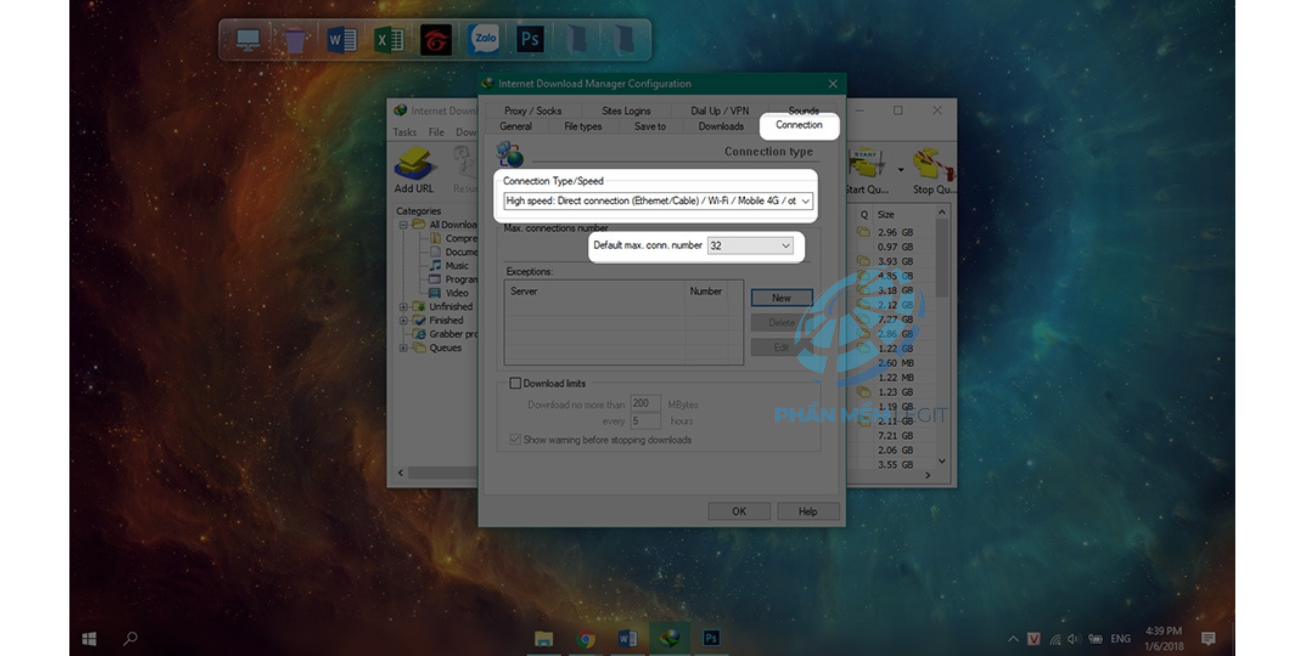Switch to the Sounds tab

pos(803,111)
